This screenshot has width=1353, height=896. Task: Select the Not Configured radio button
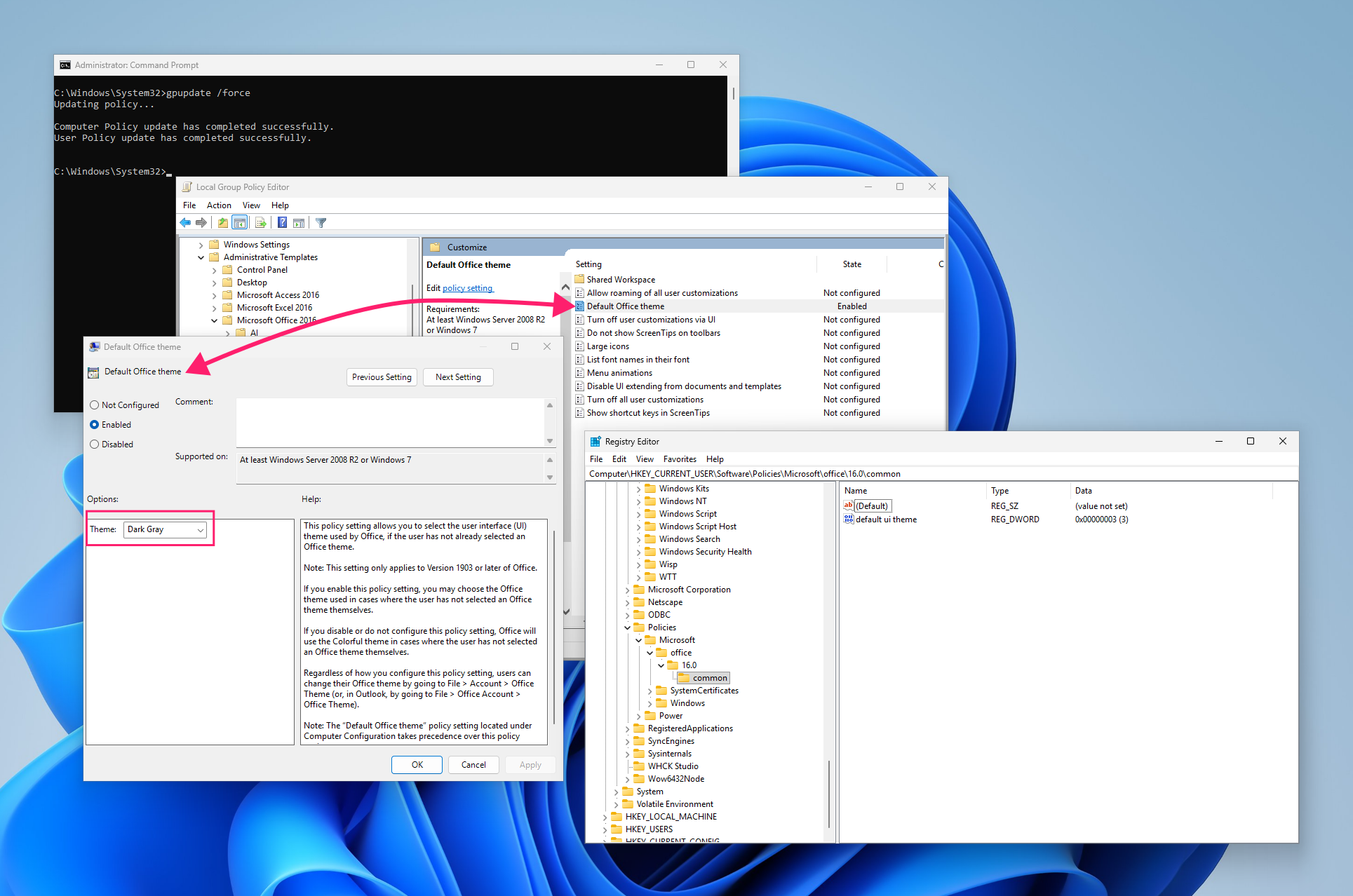pyautogui.click(x=95, y=405)
